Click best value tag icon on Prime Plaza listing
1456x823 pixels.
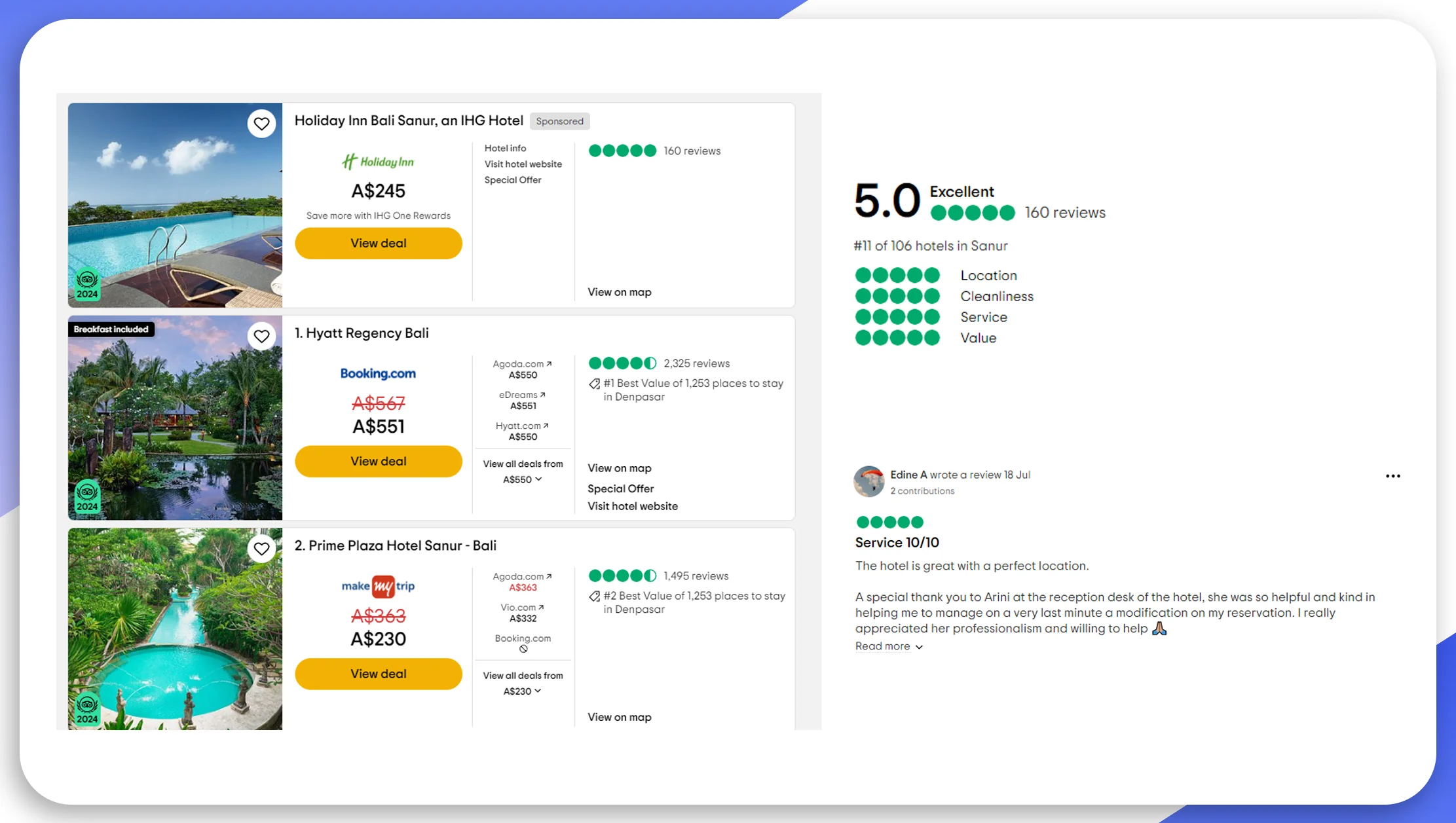pyautogui.click(x=594, y=596)
